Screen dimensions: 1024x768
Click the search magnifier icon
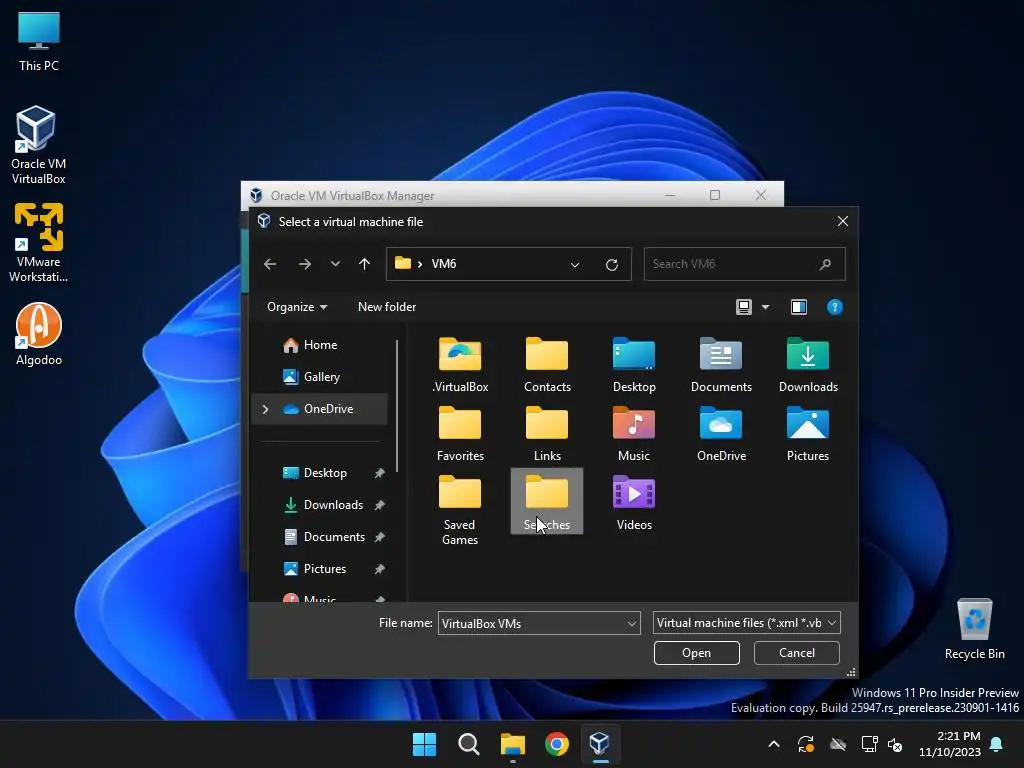(x=825, y=264)
